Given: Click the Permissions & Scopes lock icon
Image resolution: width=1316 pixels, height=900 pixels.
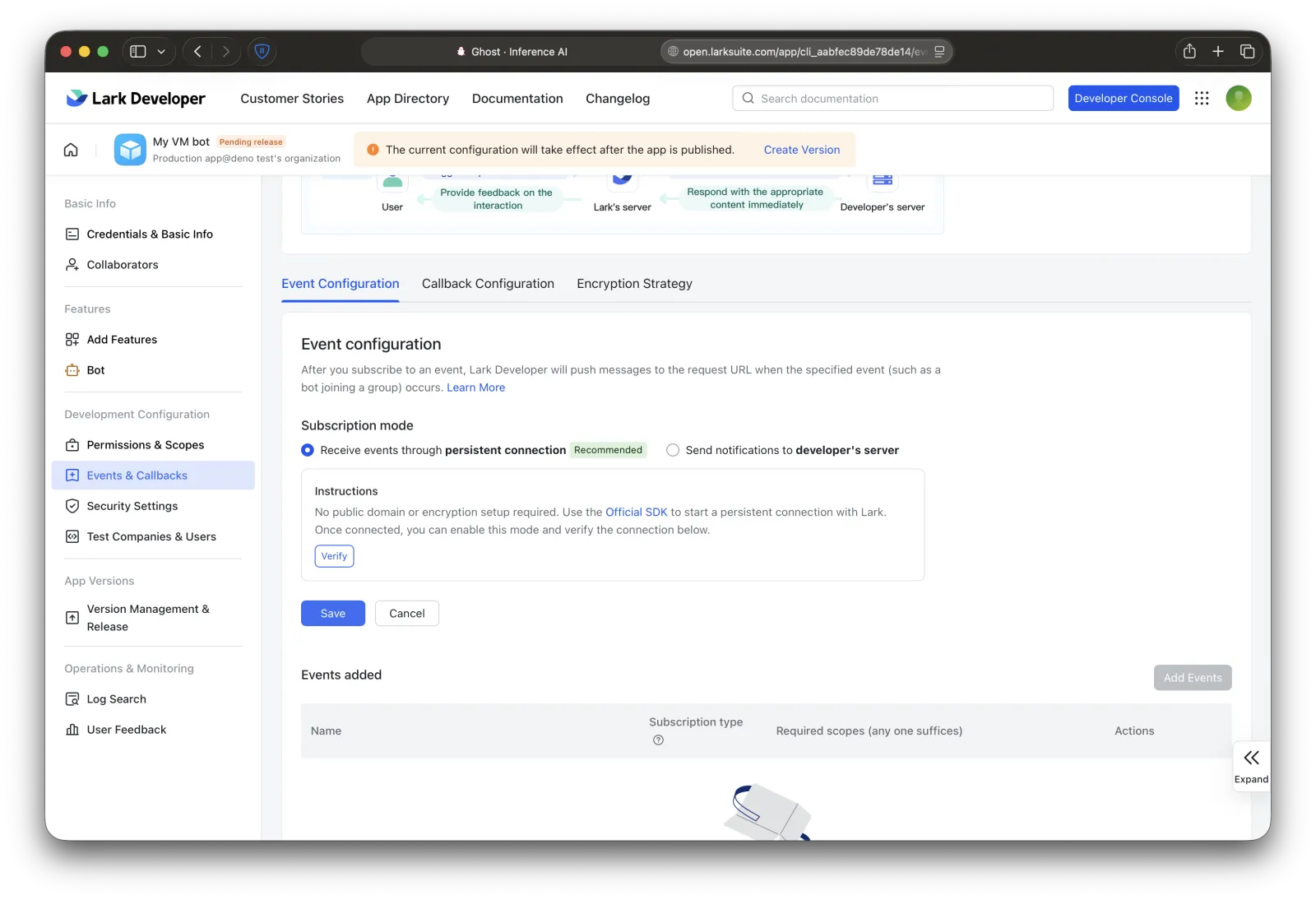Looking at the screenshot, I should click(x=72, y=445).
